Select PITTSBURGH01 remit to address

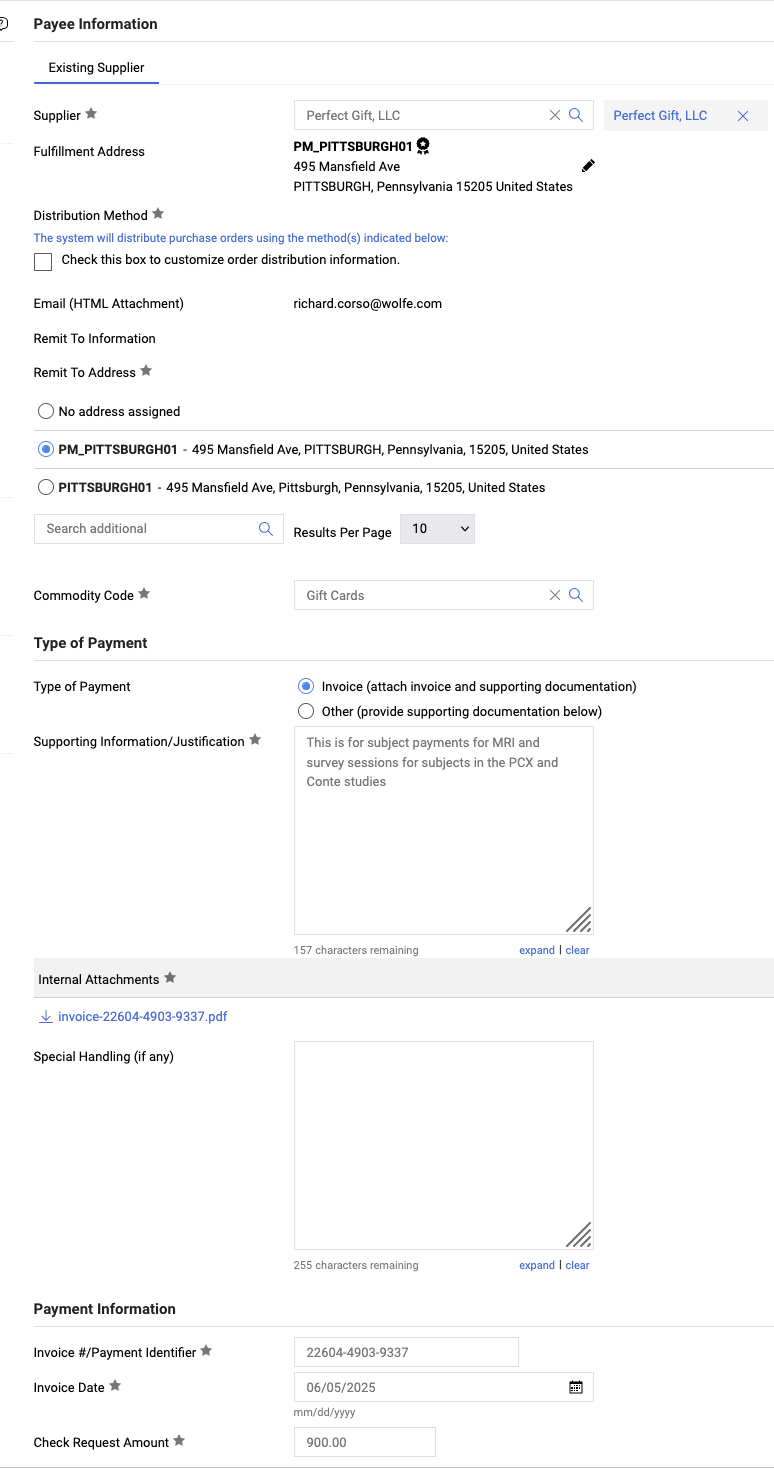[45, 488]
